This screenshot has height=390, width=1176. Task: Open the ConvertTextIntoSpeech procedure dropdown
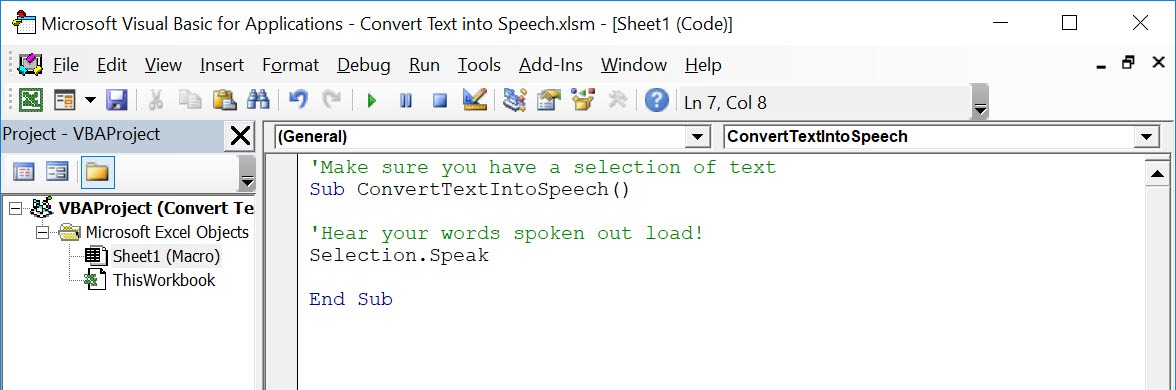pos(1147,136)
